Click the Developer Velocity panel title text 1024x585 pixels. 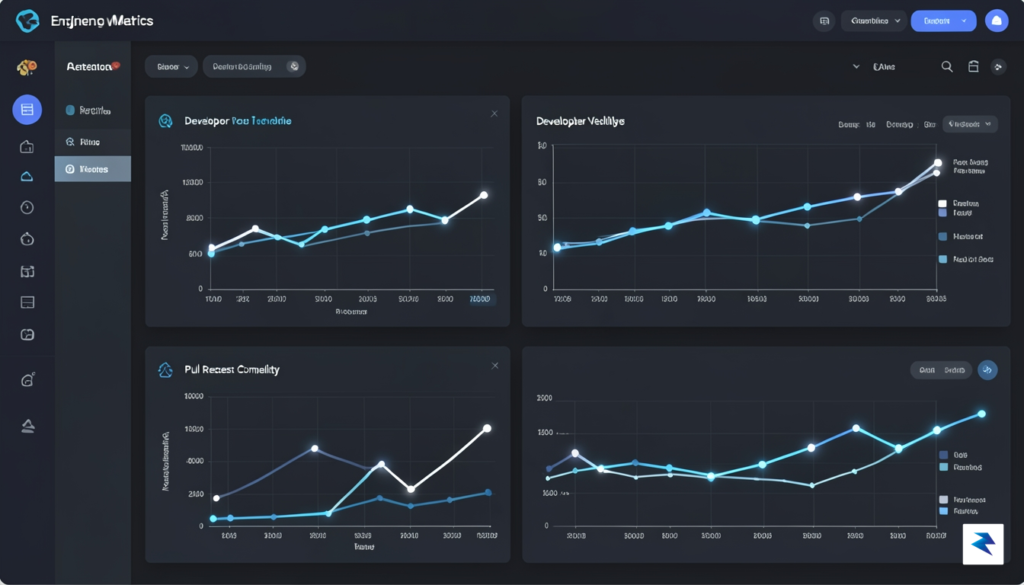(580, 121)
